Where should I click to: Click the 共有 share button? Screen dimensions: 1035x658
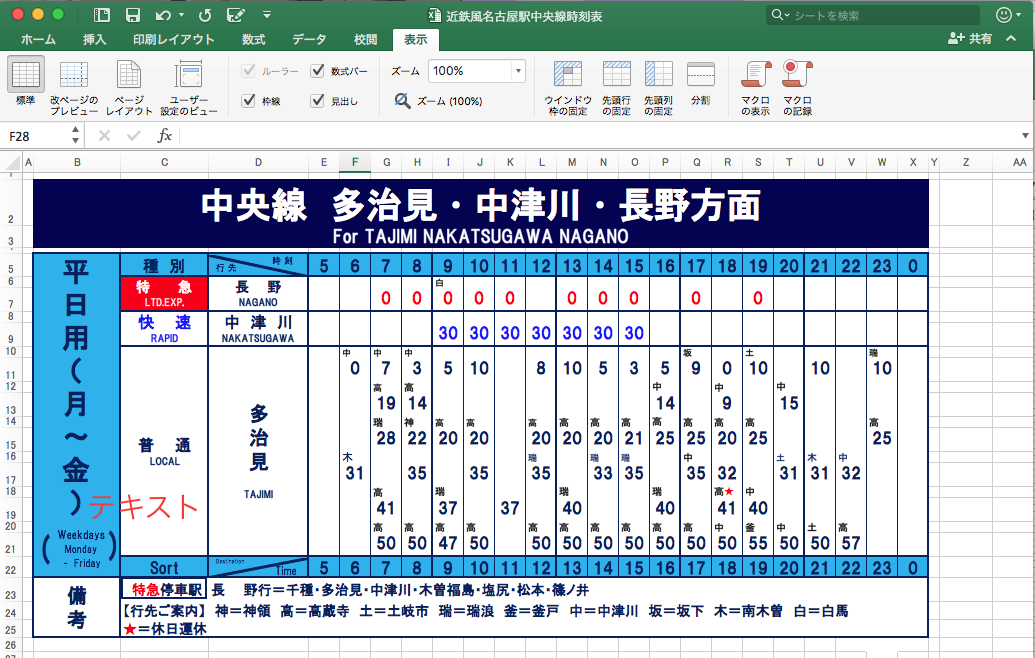coord(970,39)
